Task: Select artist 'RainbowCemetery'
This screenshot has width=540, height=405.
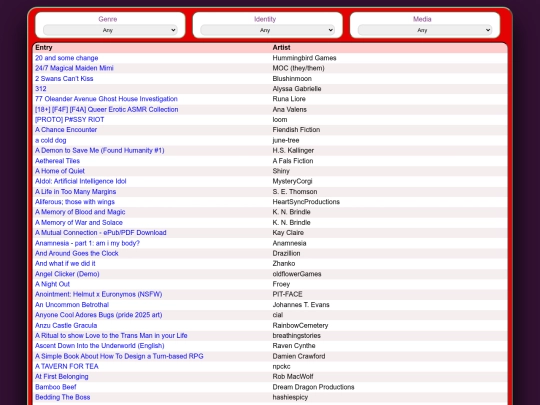Action: tap(300, 325)
